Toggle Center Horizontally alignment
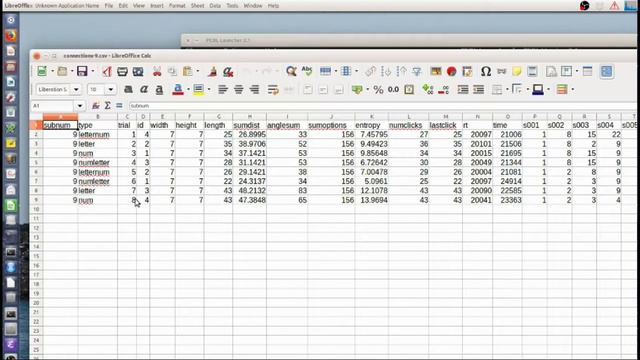Viewport: 640px width, 360px height. pos(238,89)
